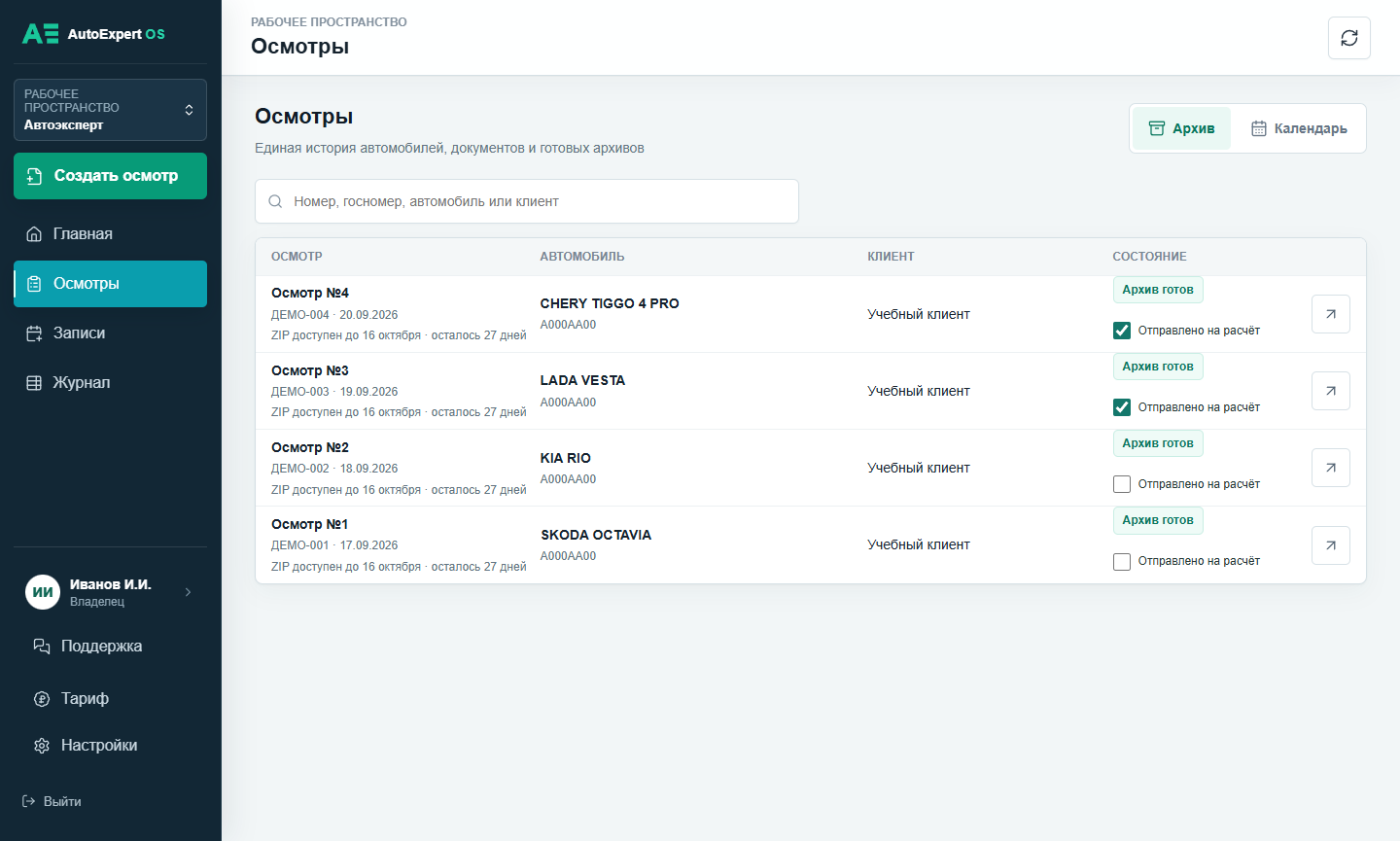Viewport: 1400px width, 841px height.
Task: Switch to the Архив tab
Action: 1181,128
